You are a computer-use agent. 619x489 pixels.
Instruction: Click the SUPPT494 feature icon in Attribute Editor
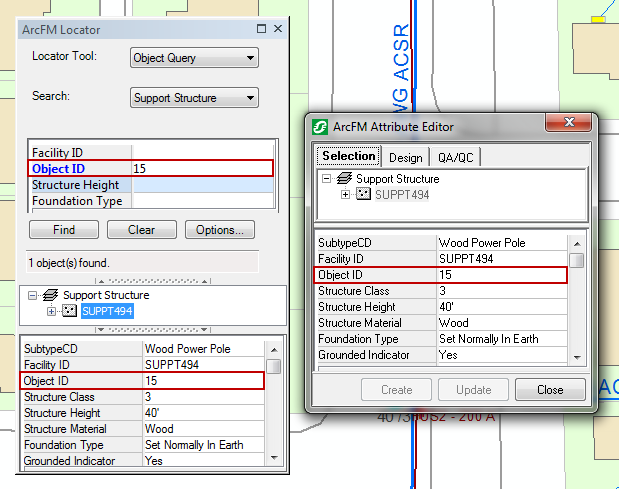coord(363,194)
